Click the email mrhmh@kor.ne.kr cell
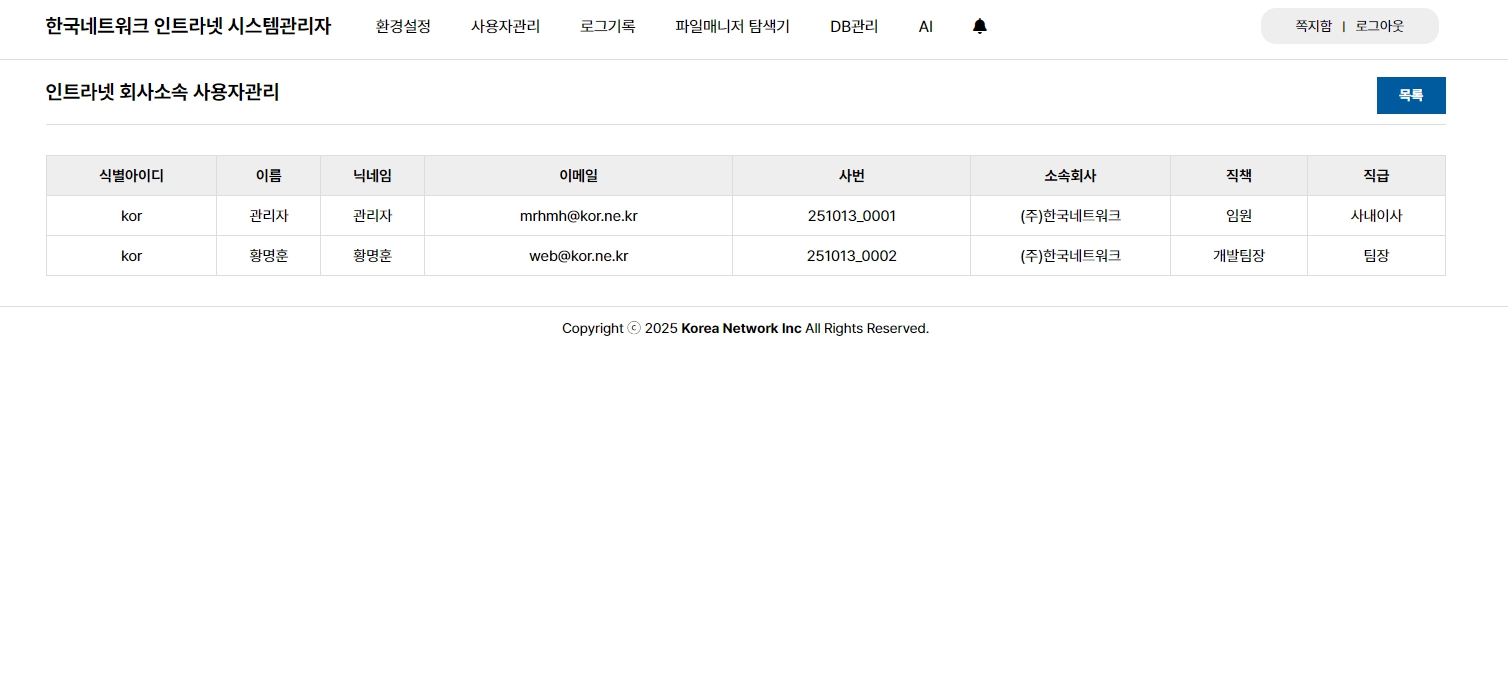Screen dimensions: 1508x700 (x=578, y=216)
